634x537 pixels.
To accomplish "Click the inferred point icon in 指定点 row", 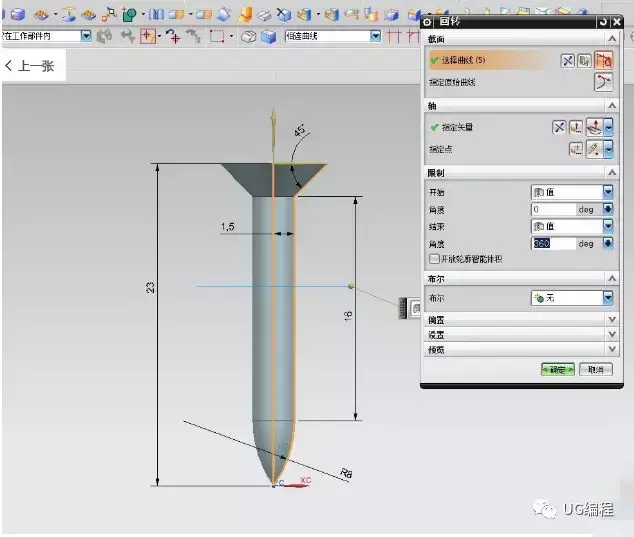I will pos(594,149).
